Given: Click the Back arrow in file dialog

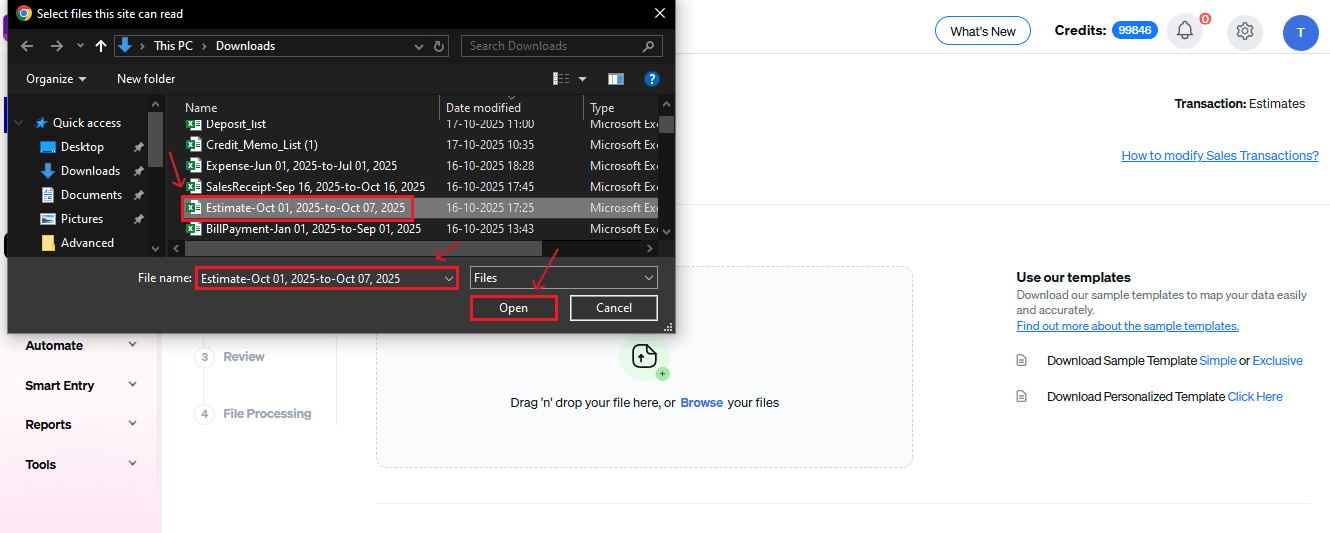Looking at the screenshot, I should (27, 46).
